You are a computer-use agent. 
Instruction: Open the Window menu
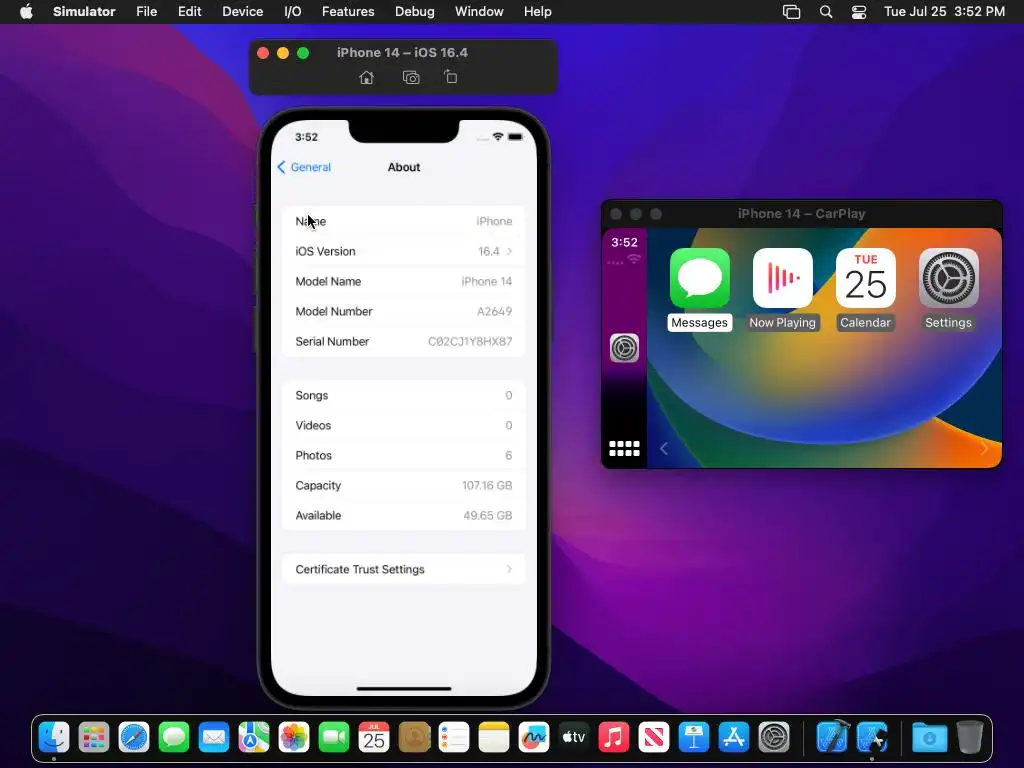click(479, 12)
